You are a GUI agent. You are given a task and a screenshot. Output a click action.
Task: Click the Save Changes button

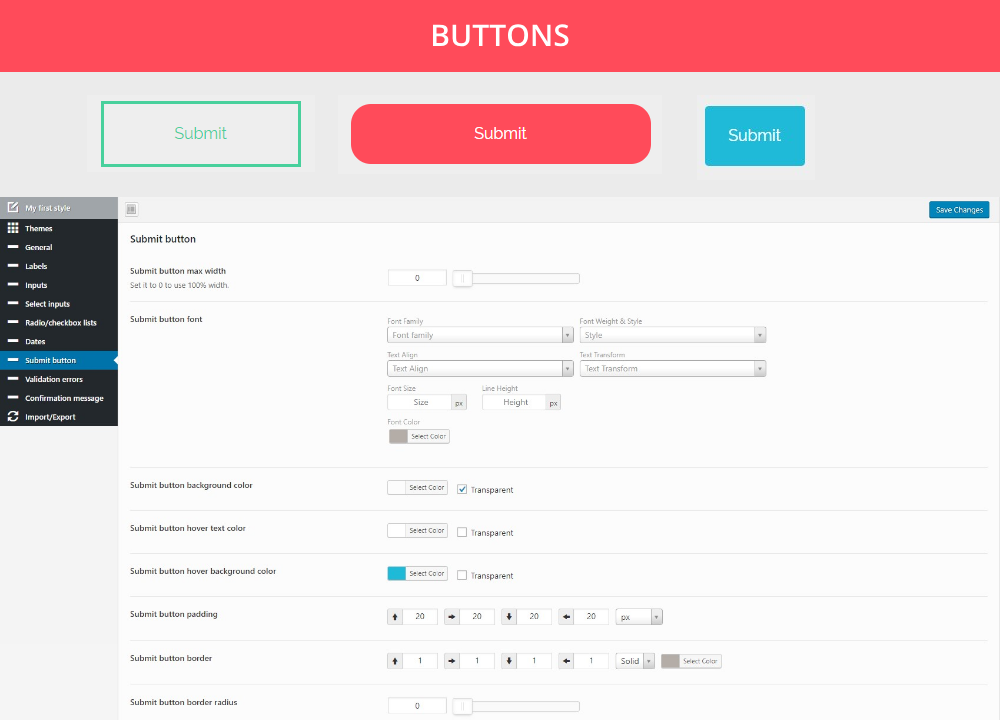pos(959,210)
